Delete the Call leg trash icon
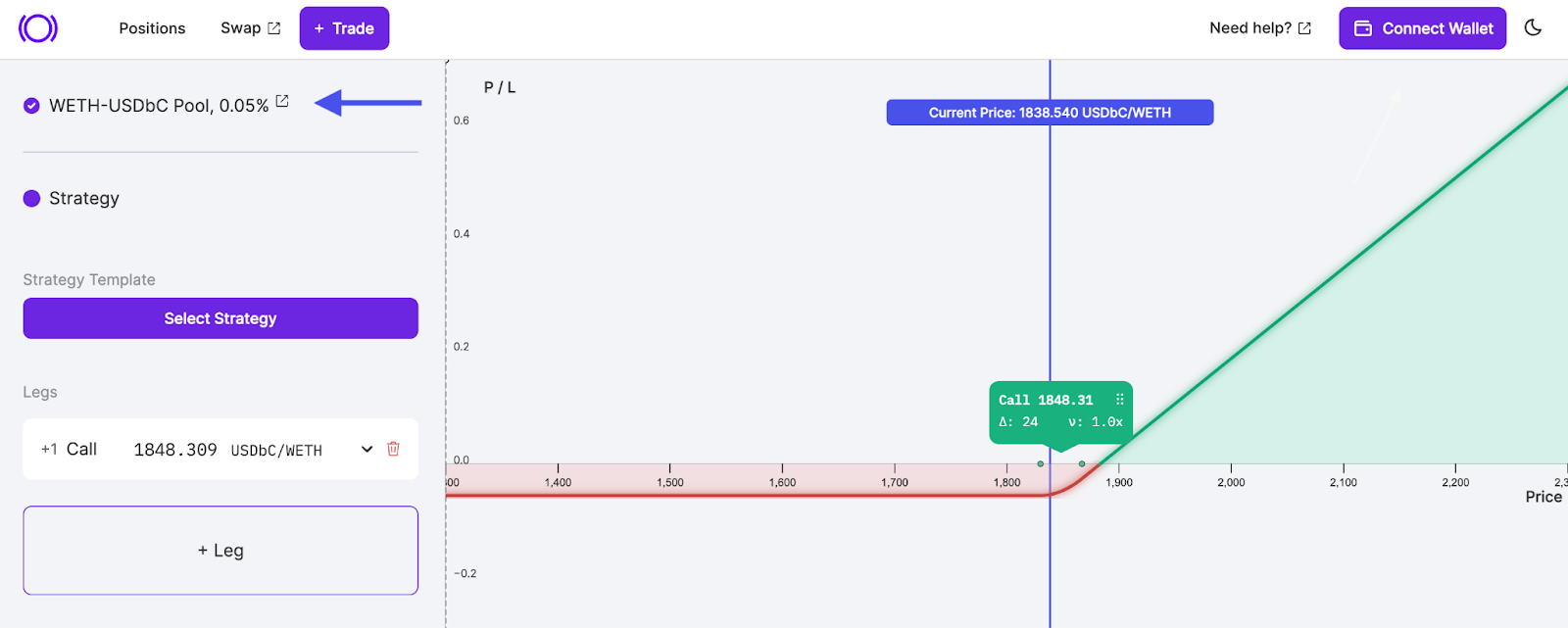 tap(393, 449)
